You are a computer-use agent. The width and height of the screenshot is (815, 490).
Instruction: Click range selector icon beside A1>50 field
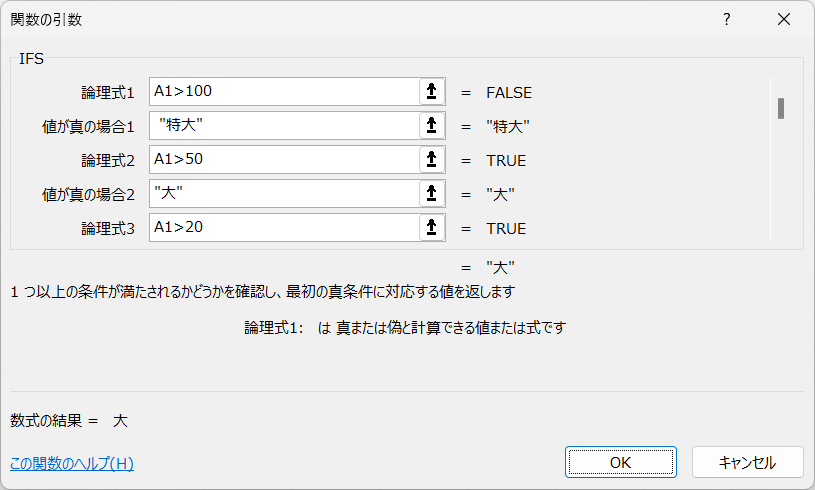[431, 160]
